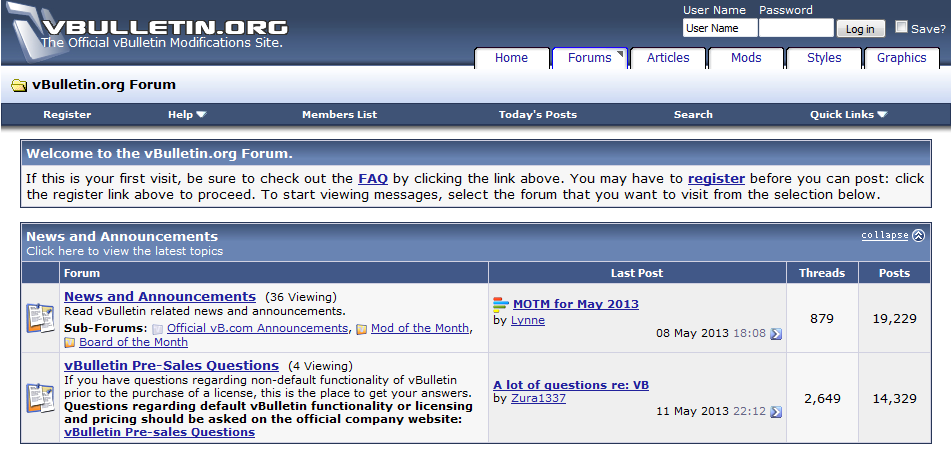Switch to the Graphics tab
The image size is (952, 451).
pyautogui.click(x=902, y=58)
